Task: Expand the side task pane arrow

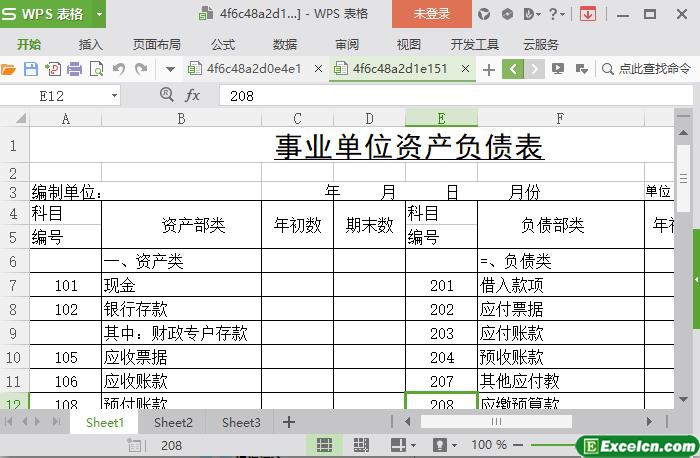Action: (696, 279)
